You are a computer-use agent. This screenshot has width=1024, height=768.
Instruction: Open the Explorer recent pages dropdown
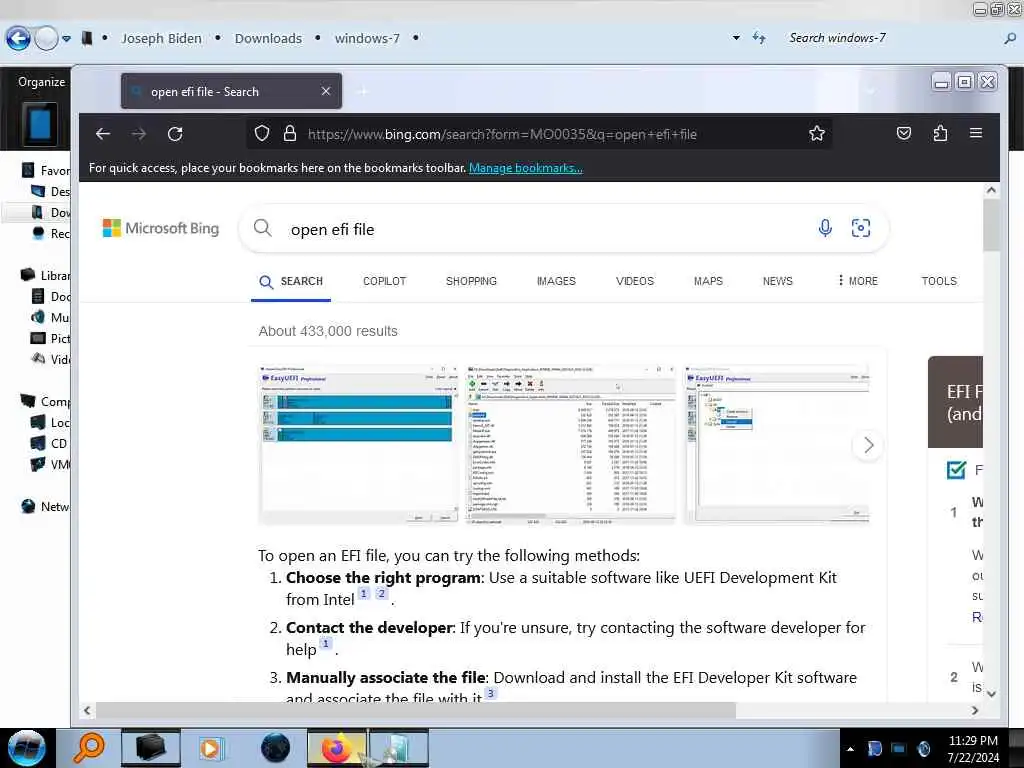click(67, 39)
